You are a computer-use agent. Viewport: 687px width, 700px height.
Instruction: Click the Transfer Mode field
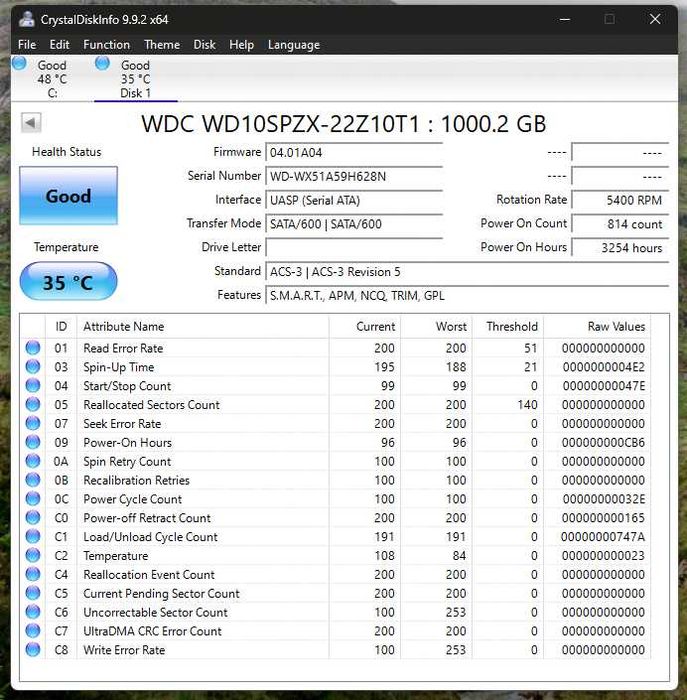click(x=354, y=224)
